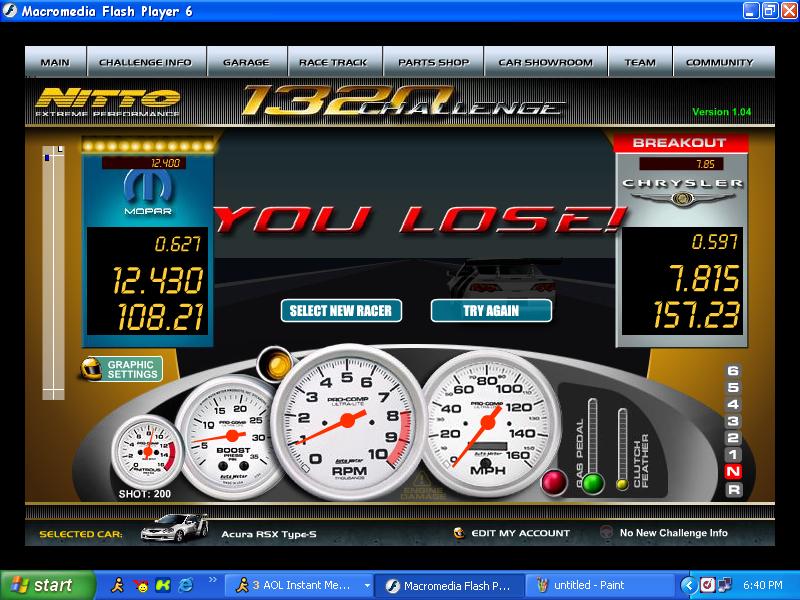Click the network computers tray icon
The image size is (800, 600).
(724, 585)
